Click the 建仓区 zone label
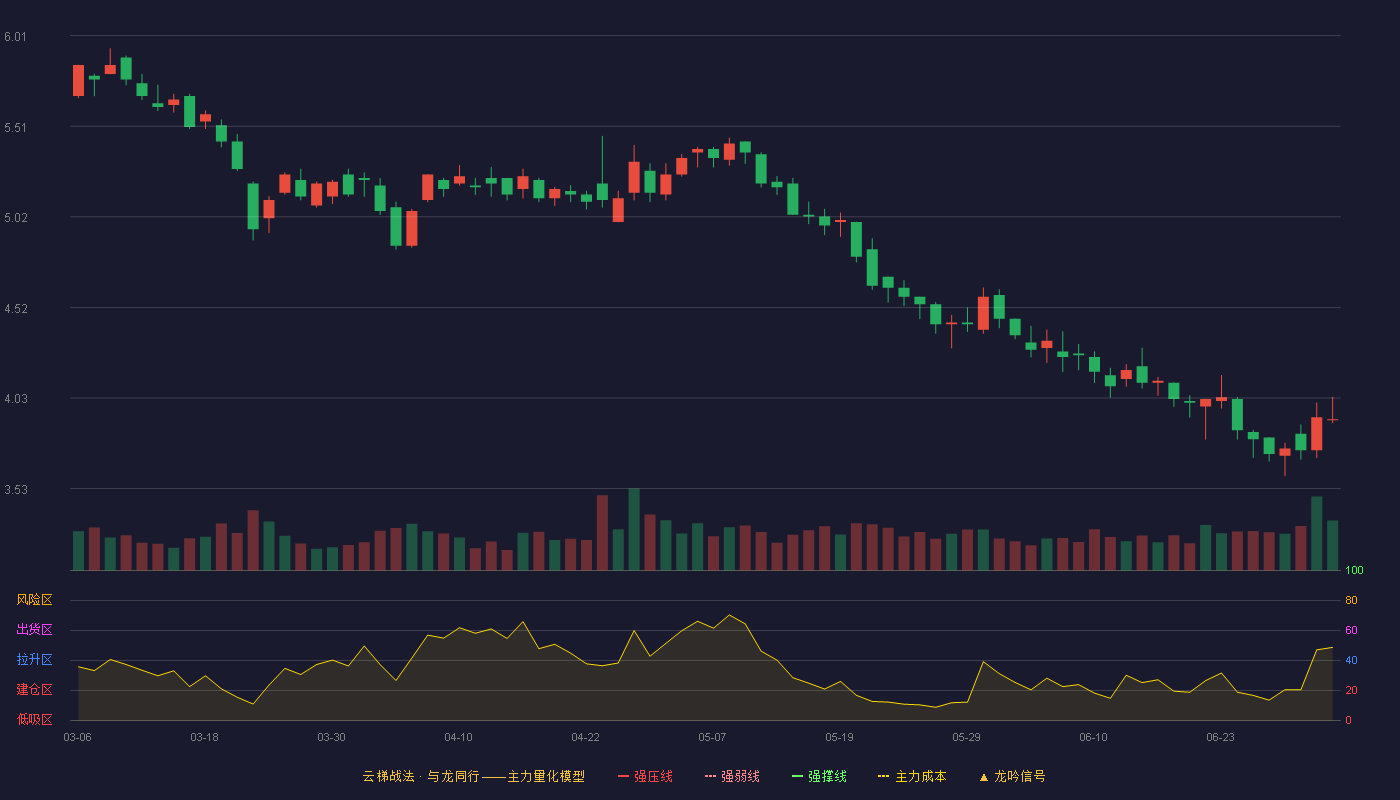This screenshot has width=1400, height=800. click(x=34, y=690)
